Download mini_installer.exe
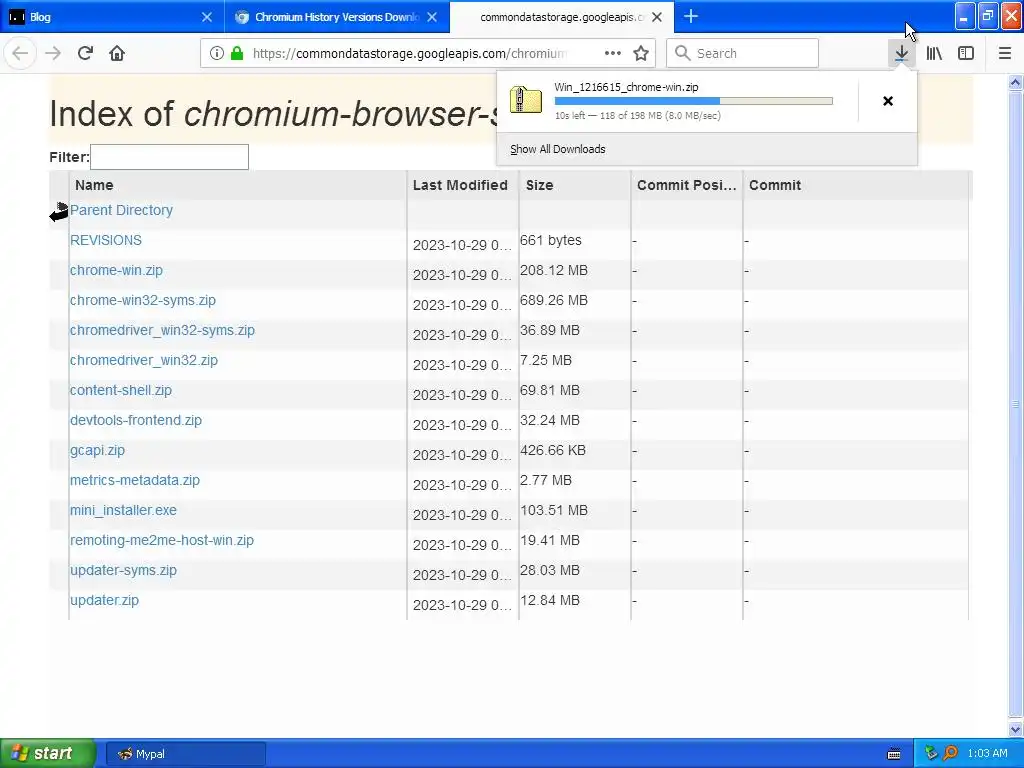Screen dimensions: 1024x768 pyautogui.click(x=123, y=511)
